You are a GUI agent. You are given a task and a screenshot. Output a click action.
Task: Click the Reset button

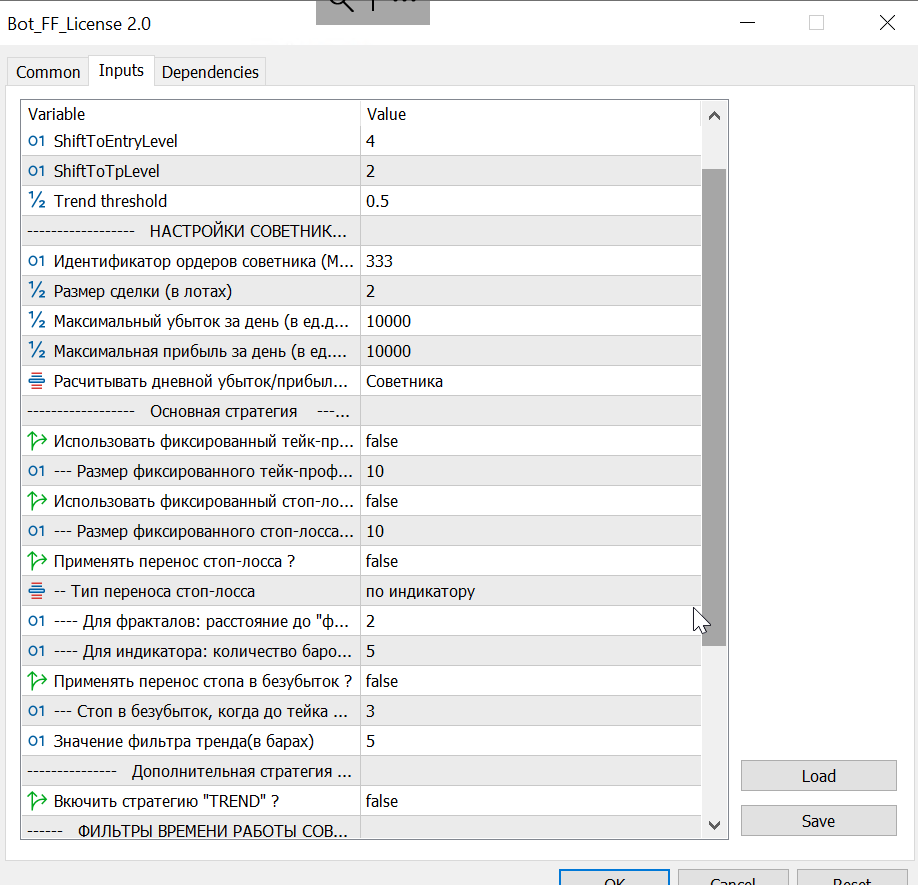point(852,878)
